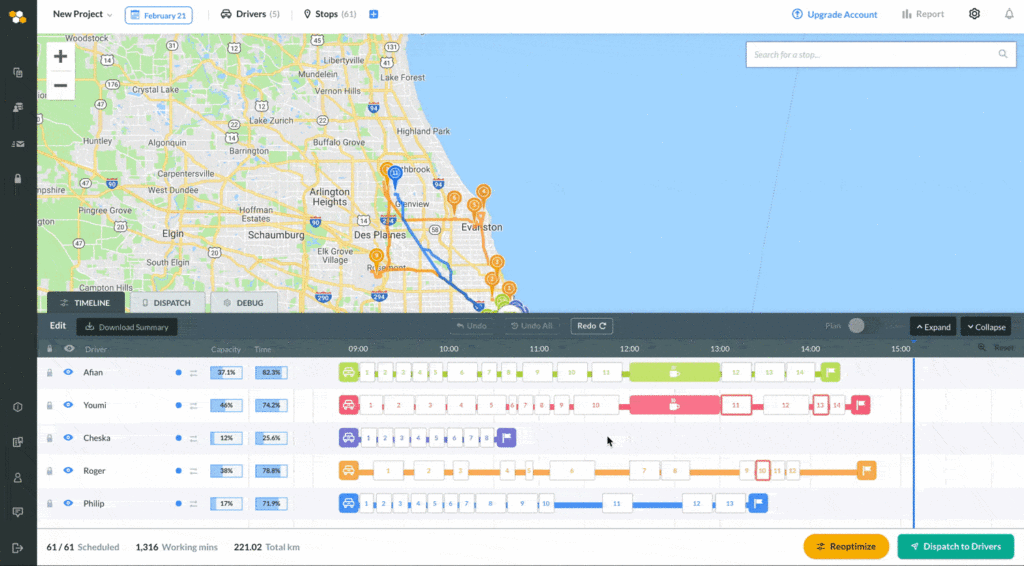Open the Debug tab
1024x566 pixels.
244,303
